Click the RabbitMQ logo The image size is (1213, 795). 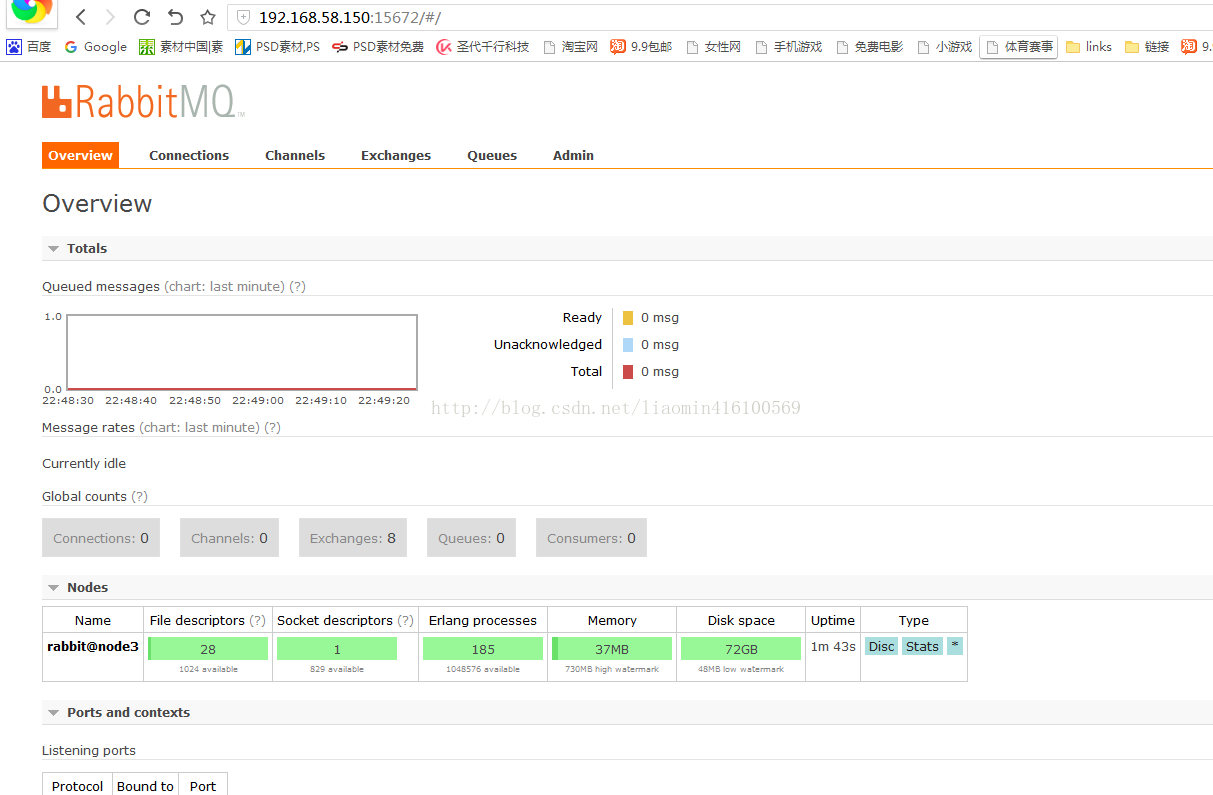coord(143,102)
